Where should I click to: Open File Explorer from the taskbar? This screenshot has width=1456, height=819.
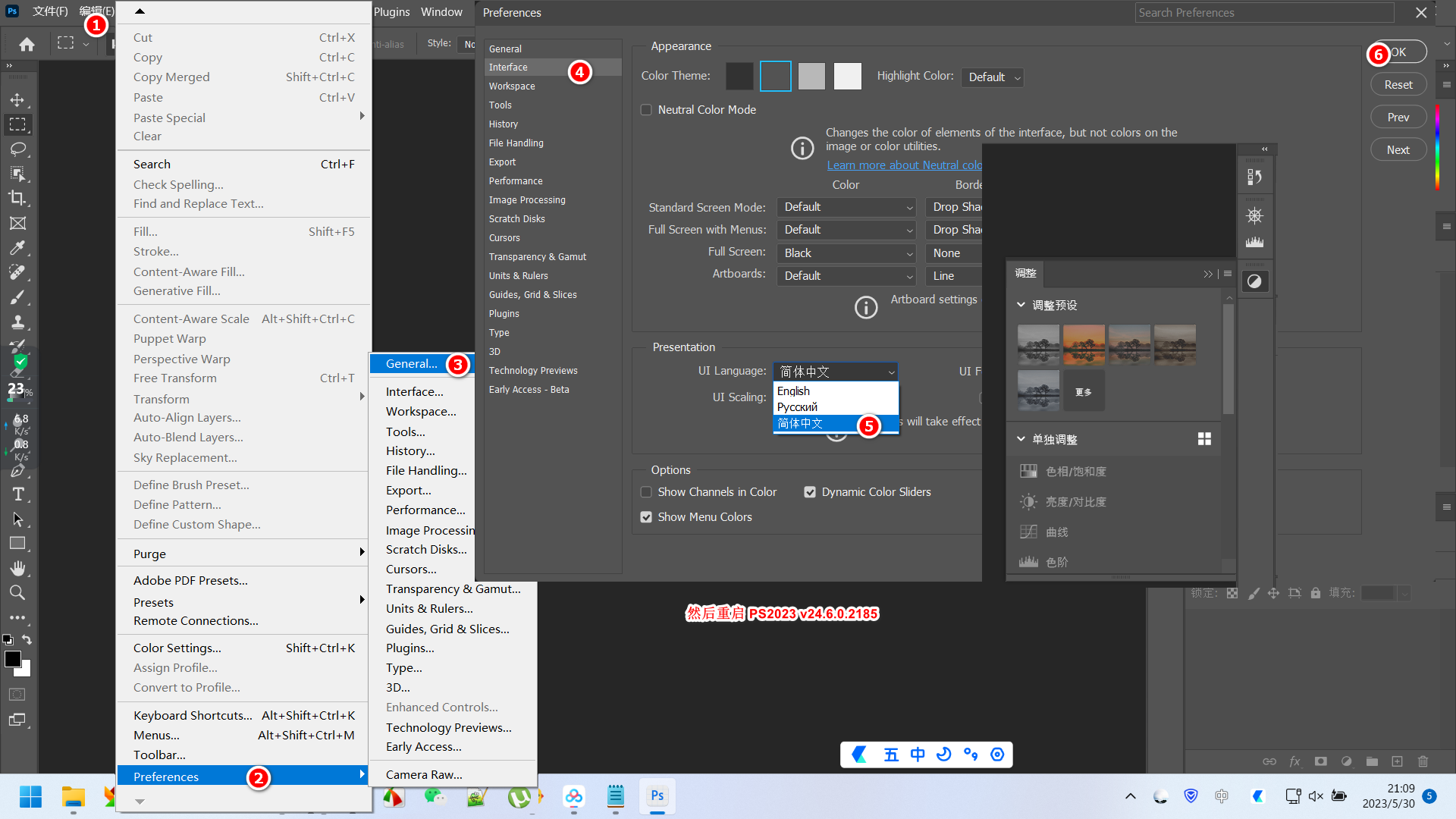click(74, 796)
